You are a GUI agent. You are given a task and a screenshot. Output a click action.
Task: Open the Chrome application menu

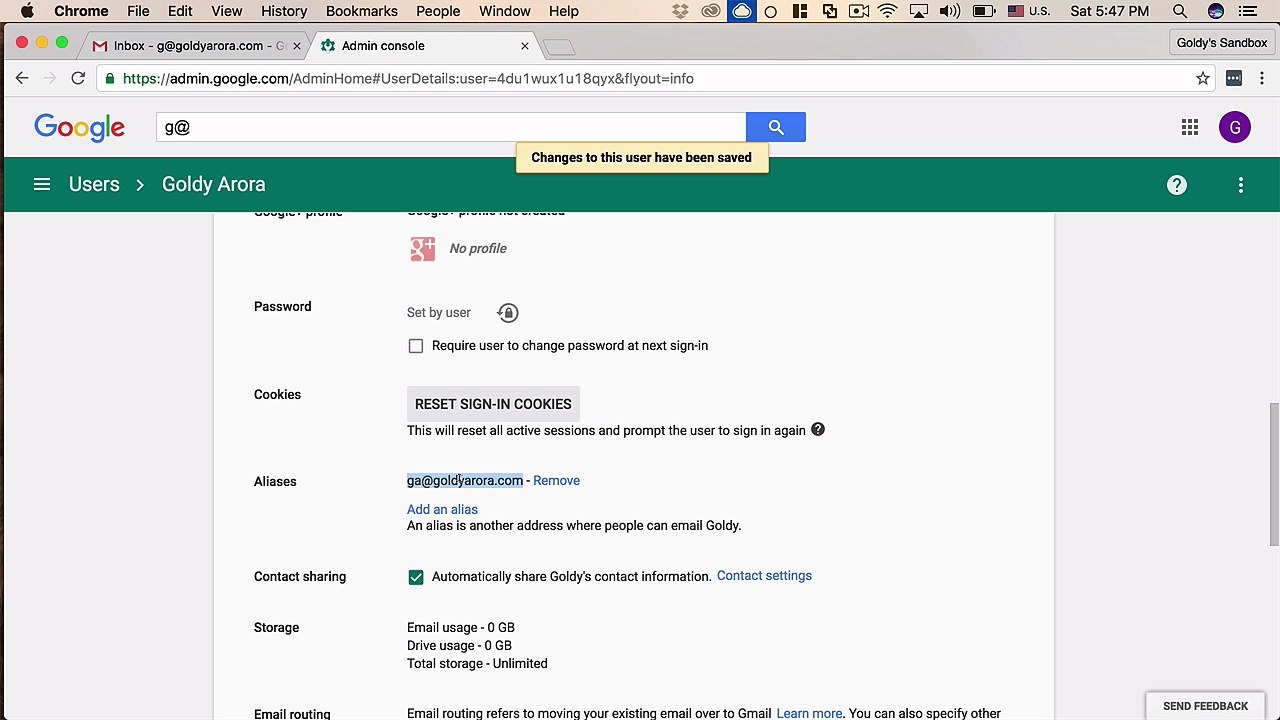[81, 11]
